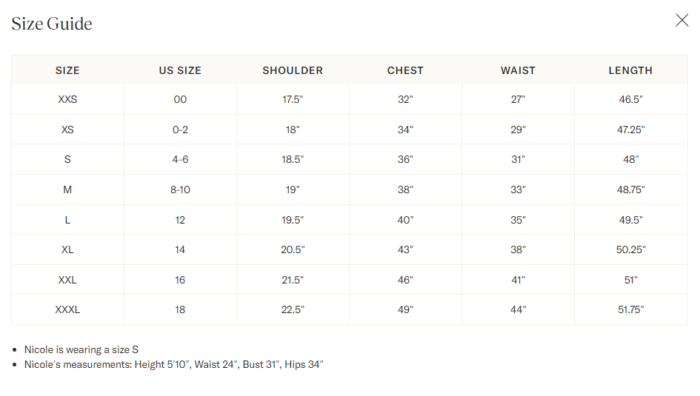Click the 20.5" shoulder measurement cell
This screenshot has height=396, width=700.
(292, 250)
